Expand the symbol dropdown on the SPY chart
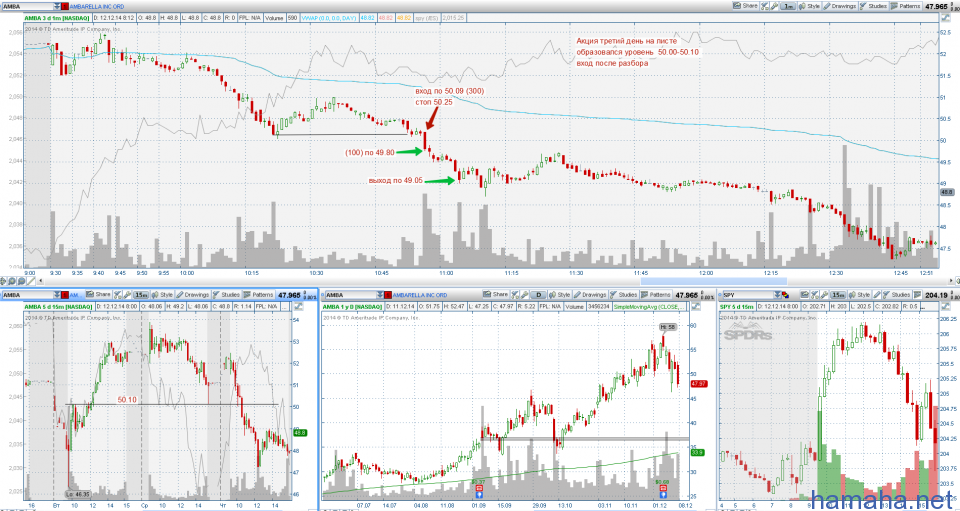 pos(777,295)
